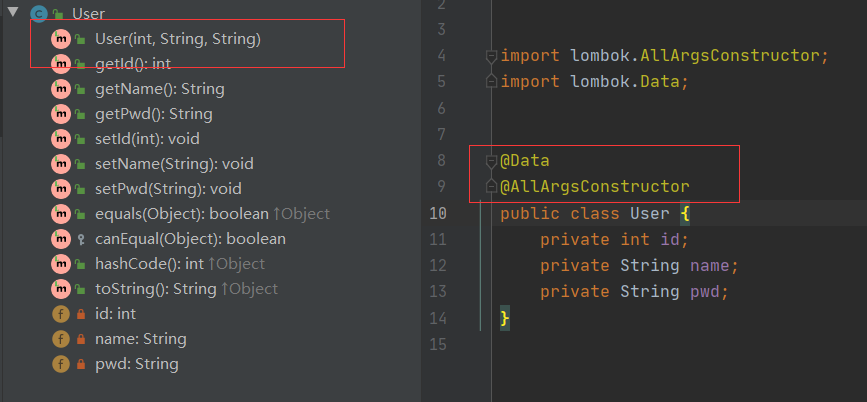Screen dimensions: 867x402
Task: Collapse the User class tree node
Action: tap(12, 14)
